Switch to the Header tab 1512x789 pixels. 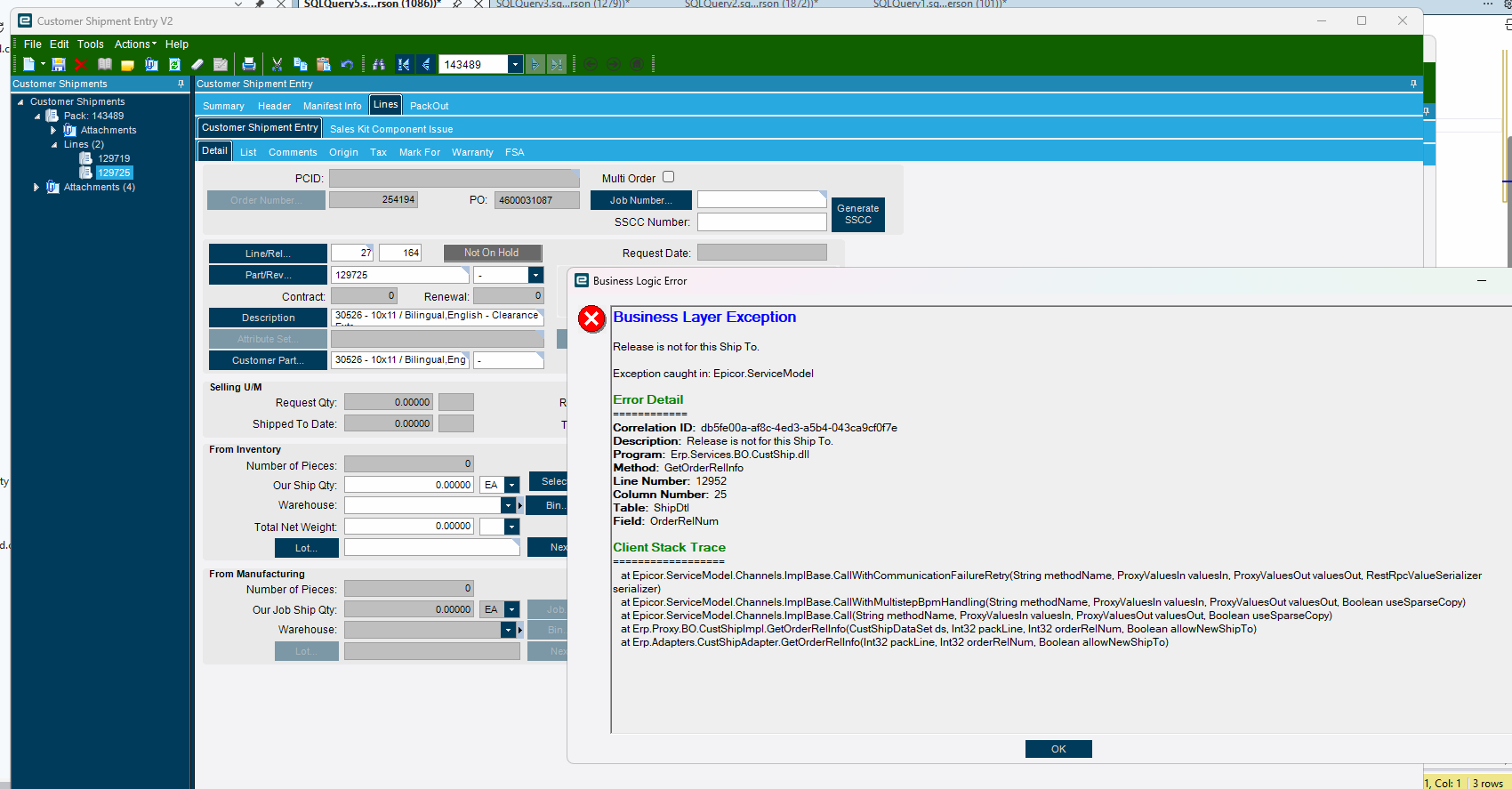pos(275,106)
